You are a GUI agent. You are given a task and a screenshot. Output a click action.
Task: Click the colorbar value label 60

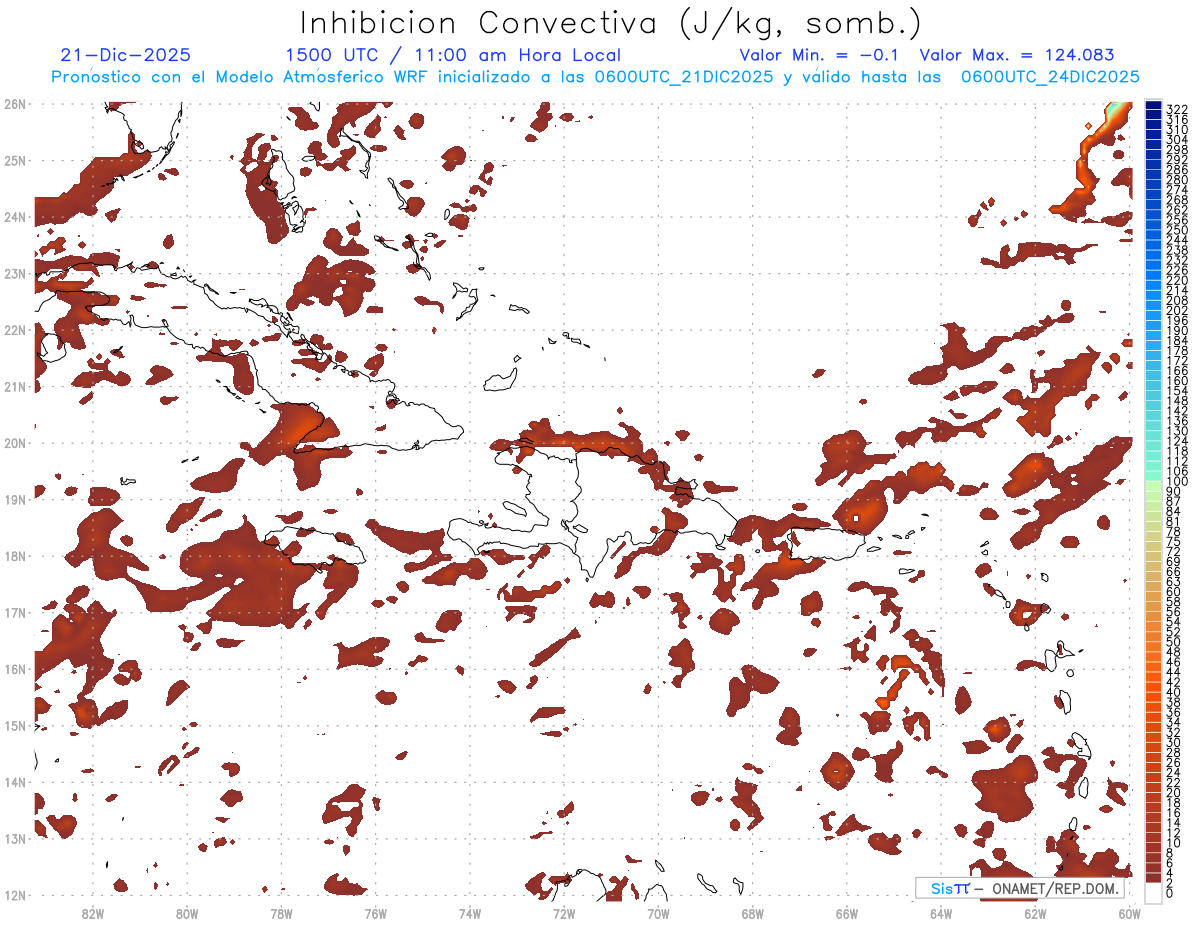(1174, 593)
